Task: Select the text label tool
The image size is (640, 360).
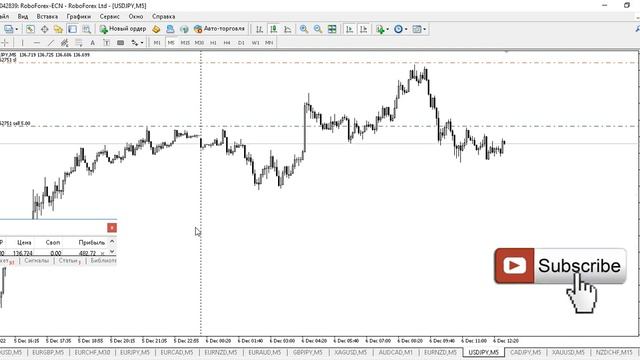Action: pyautogui.click(x=107, y=42)
